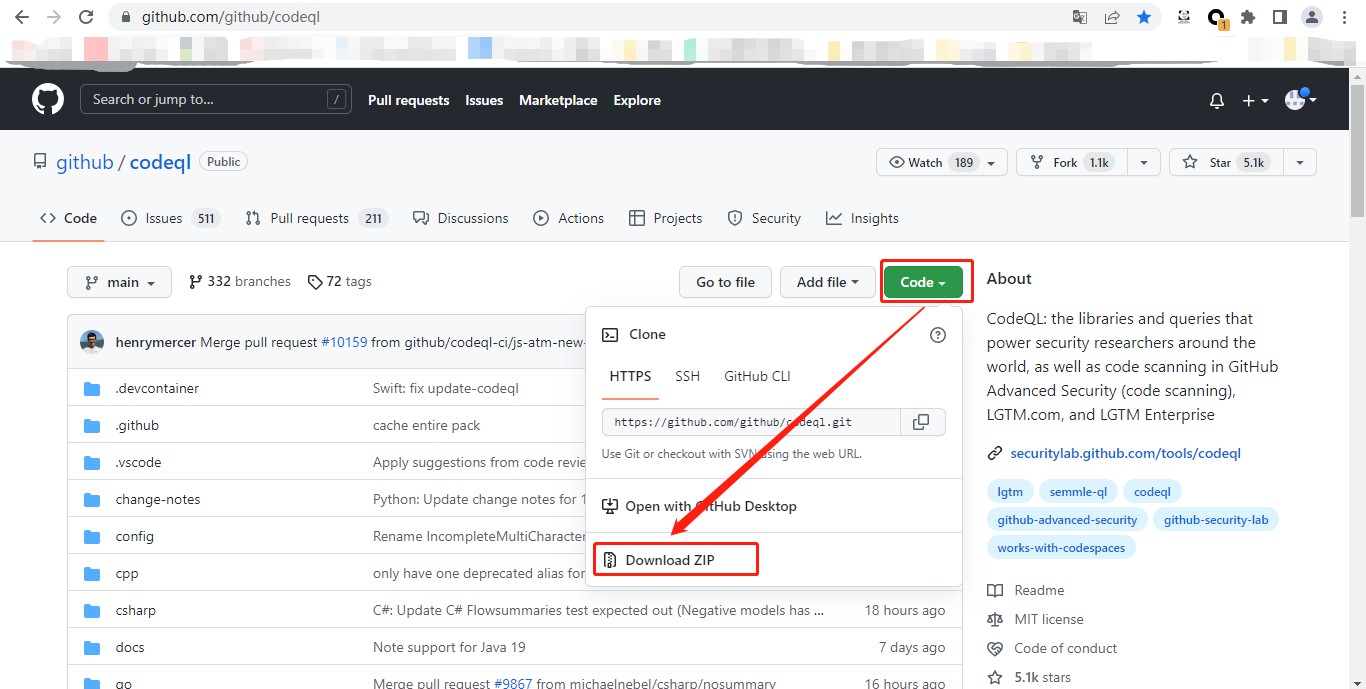
Task: Open the github-advanced-security topic tag
Action: 1067,520
